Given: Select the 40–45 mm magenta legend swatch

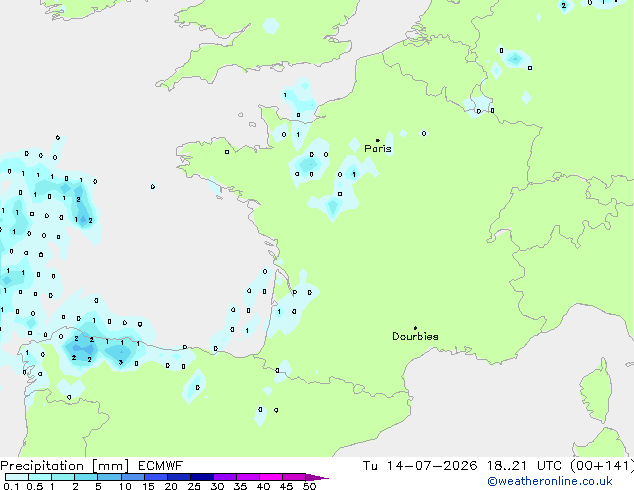Looking at the screenshot, I should tap(271, 477).
